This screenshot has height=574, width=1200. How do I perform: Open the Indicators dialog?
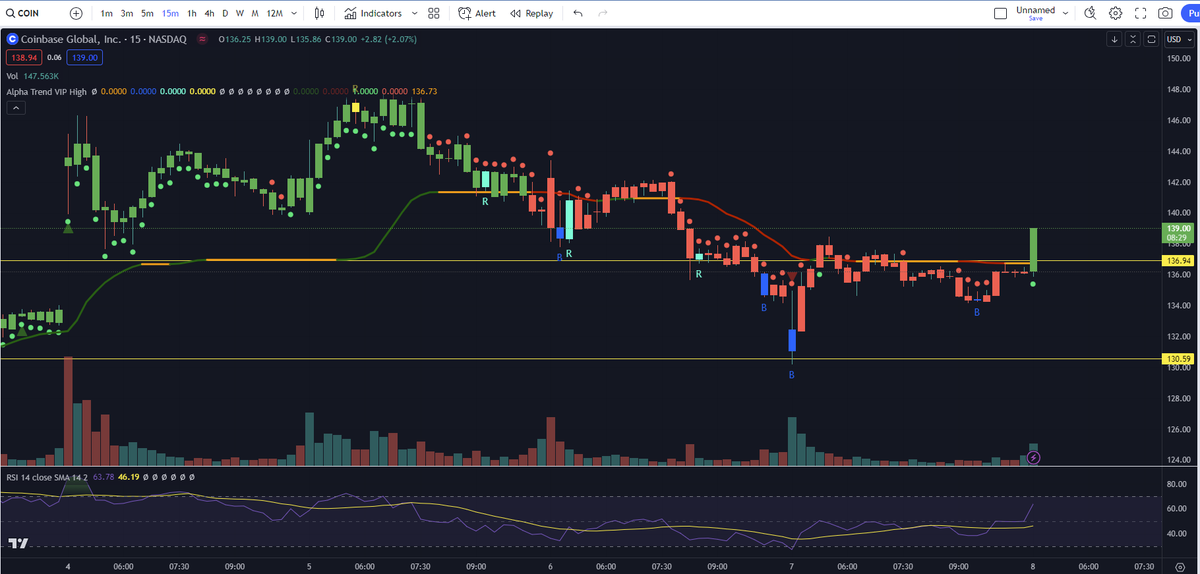(372, 13)
